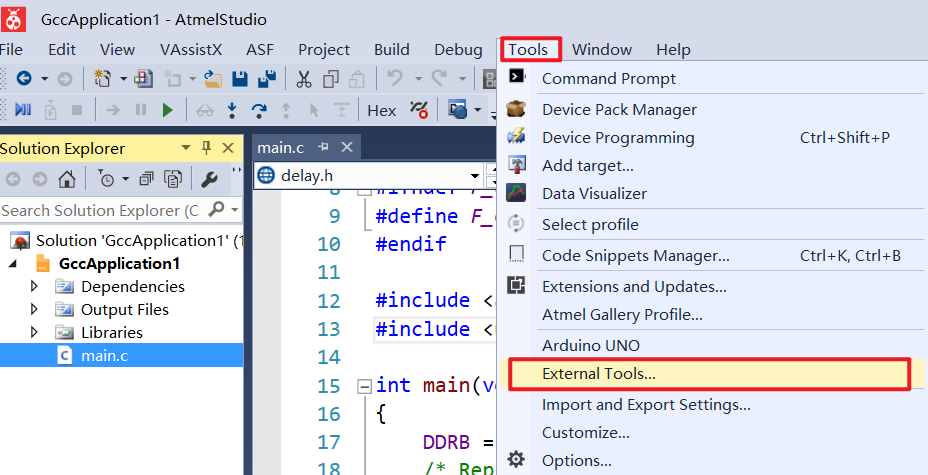Click Collapse All icon in Solution Explorer
This screenshot has width=928, height=475.
(146, 179)
